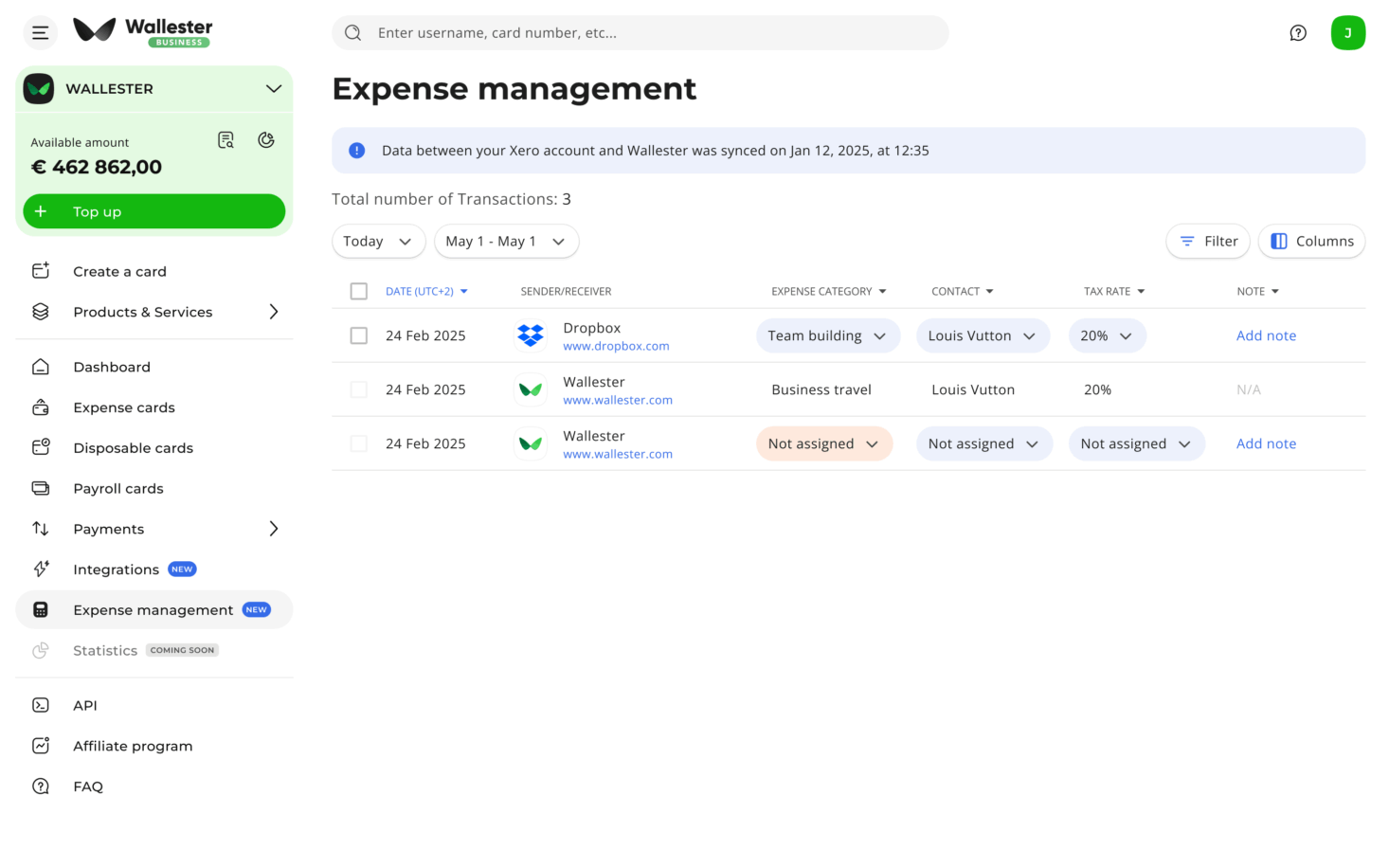The height and width of the screenshot is (868, 1389).
Task: Open the Not assigned tax rate dropdown
Action: click(x=1135, y=443)
